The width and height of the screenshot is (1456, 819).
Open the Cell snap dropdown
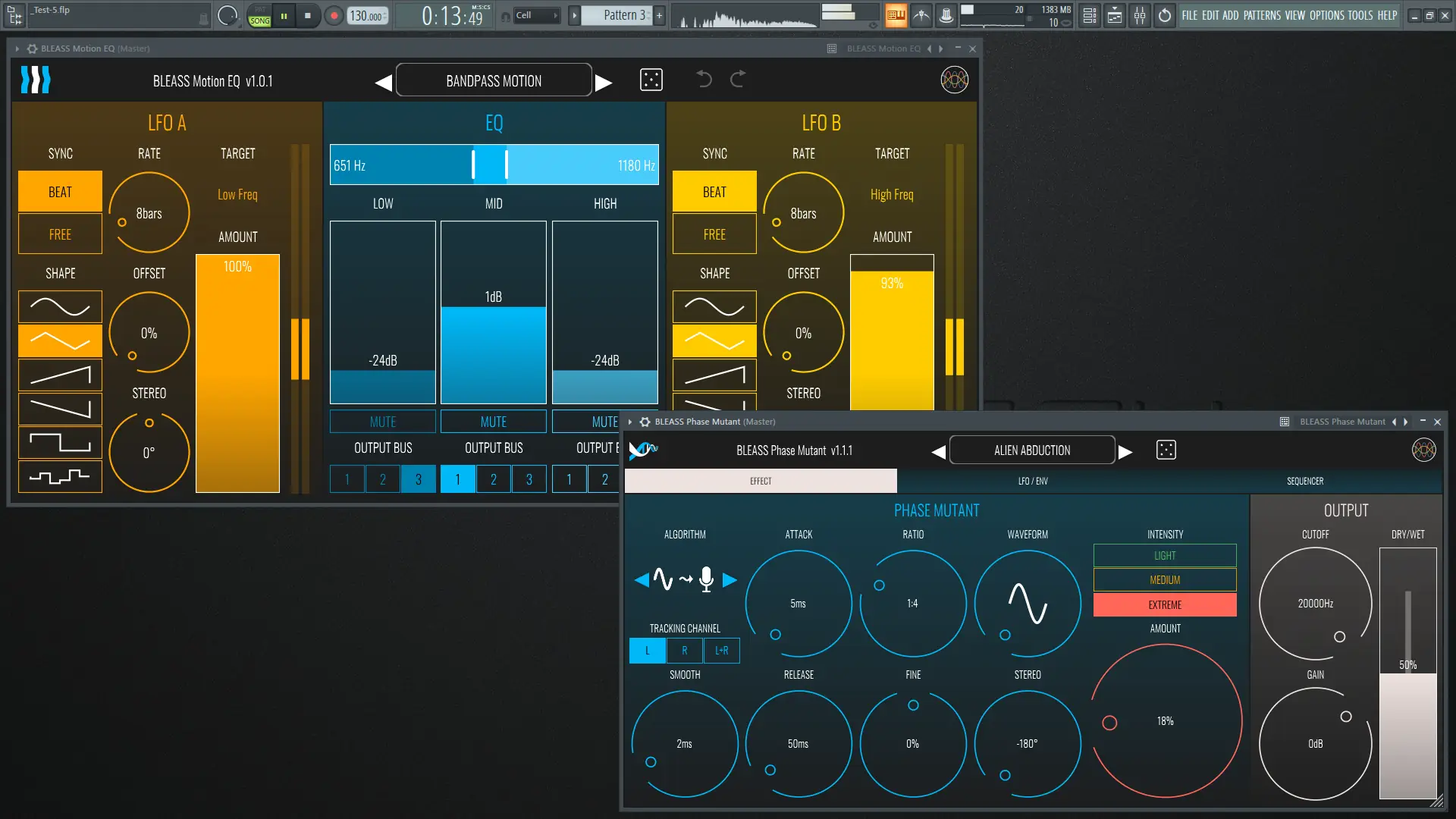[x=537, y=15]
